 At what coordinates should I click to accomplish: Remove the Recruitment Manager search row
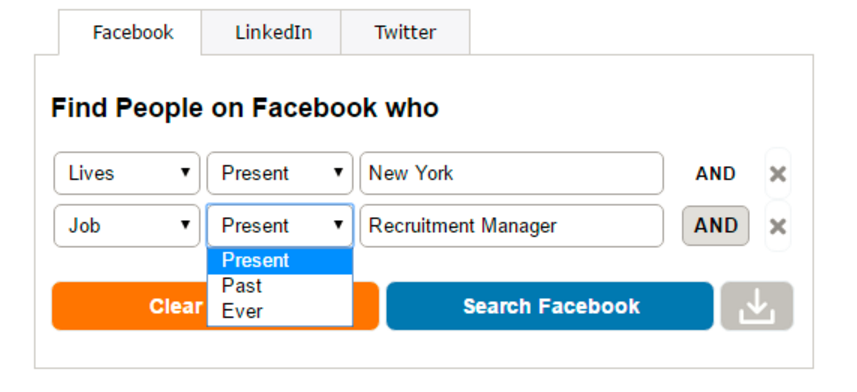(x=777, y=226)
